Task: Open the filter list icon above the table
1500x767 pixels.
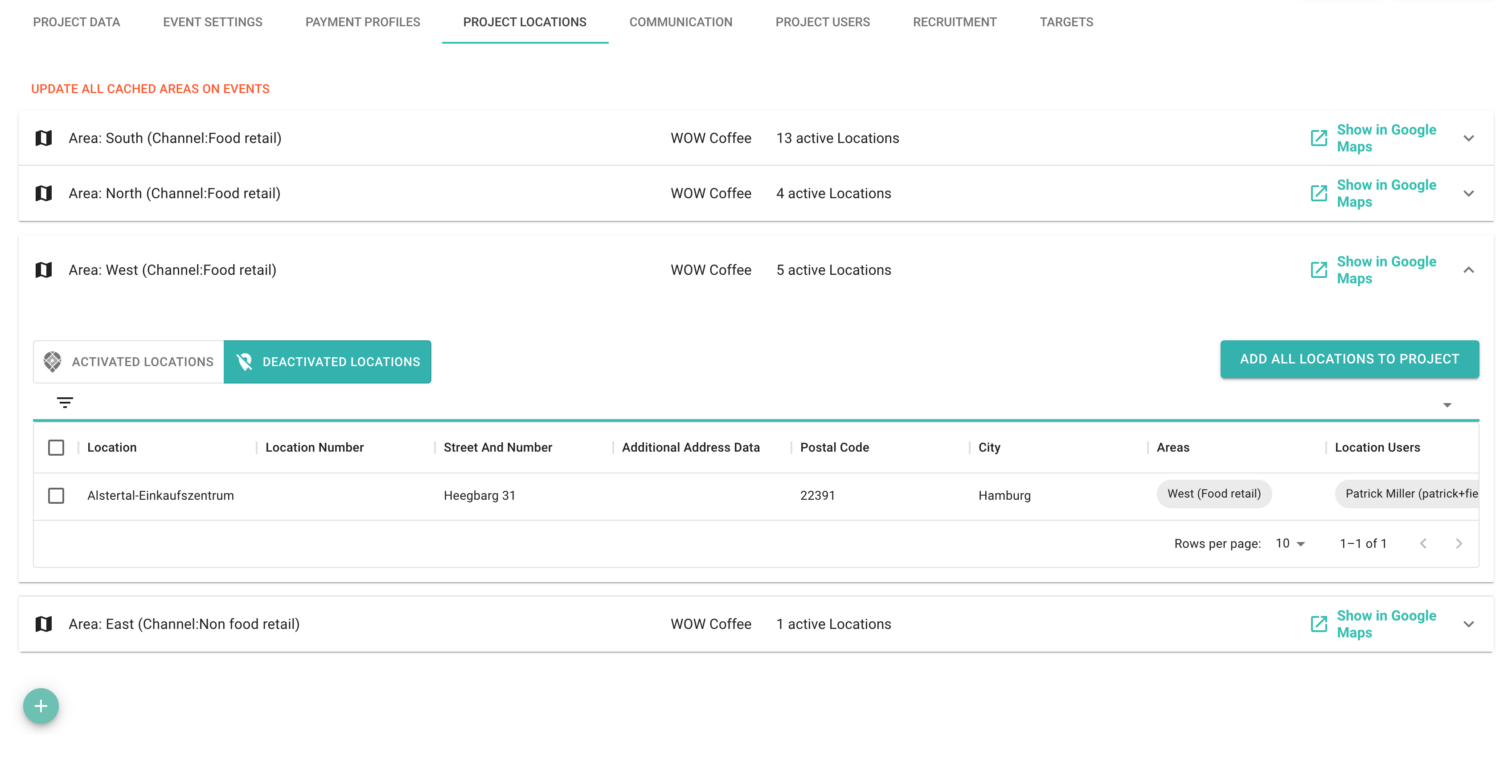Action: [x=65, y=403]
